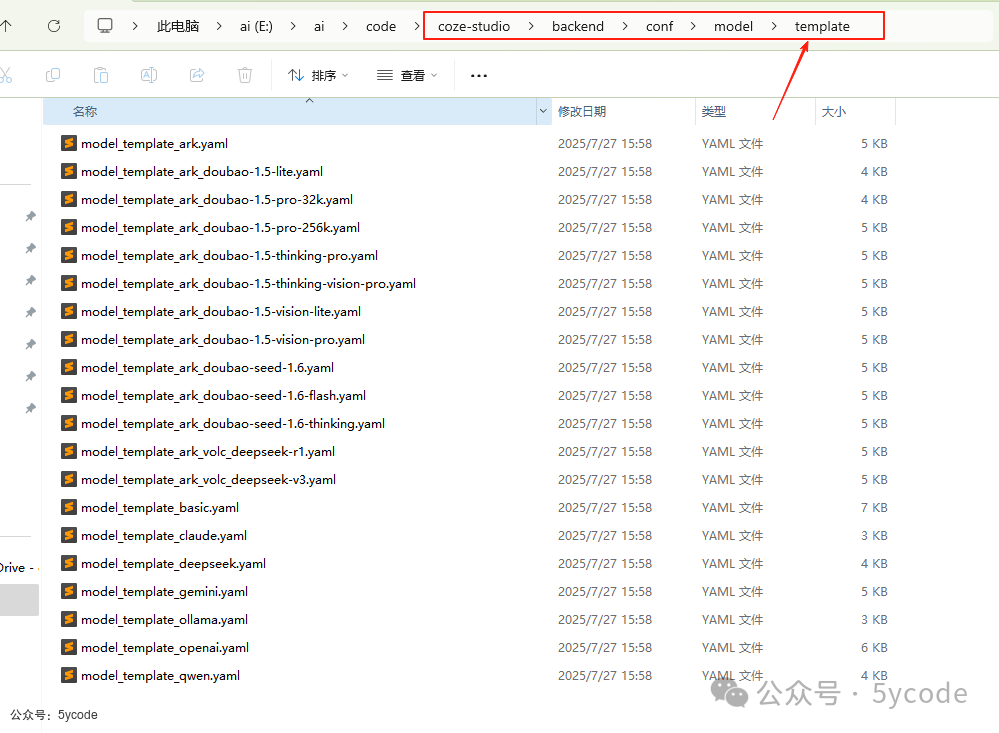Viewport: 999px width, 733px height.
Task: Click the date cell of model_template_ark.yaml
Action: pos(605,144)
